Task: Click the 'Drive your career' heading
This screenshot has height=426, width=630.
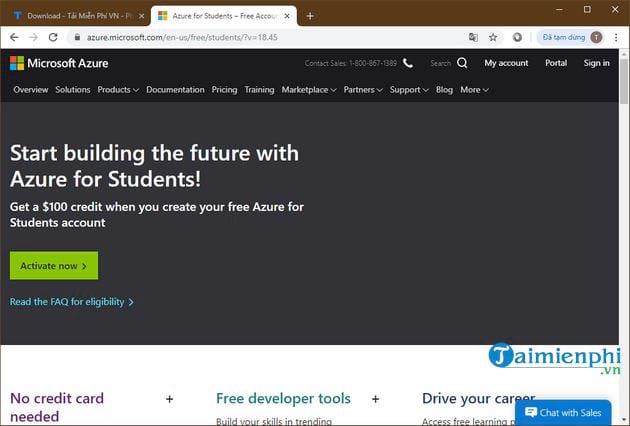Action: coord(479,399)
